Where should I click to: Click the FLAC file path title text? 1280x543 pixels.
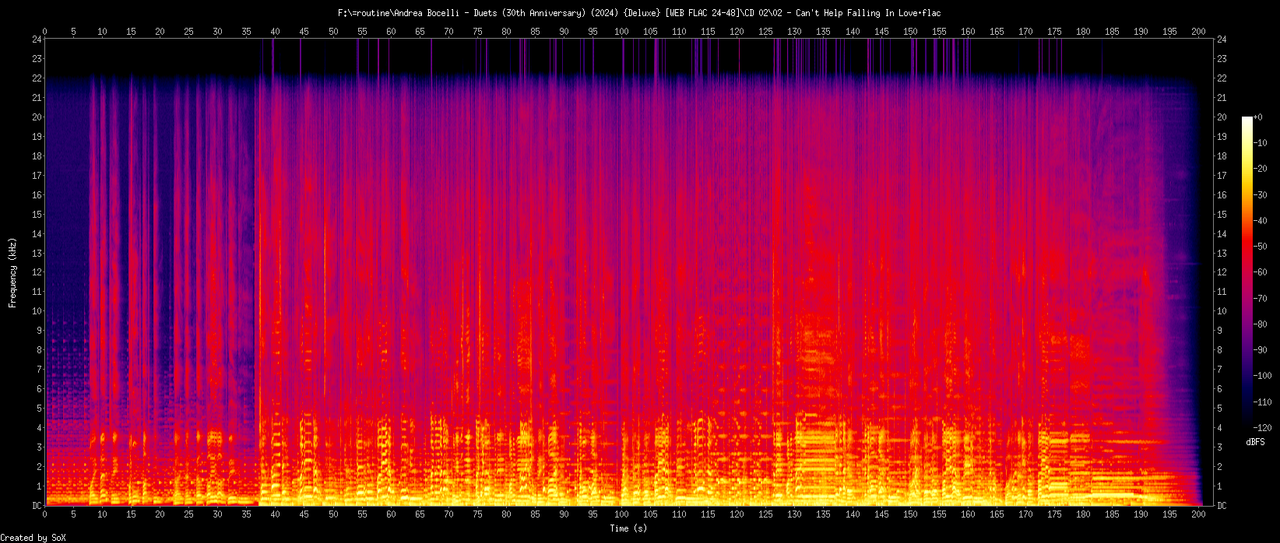tap(640, 13)
